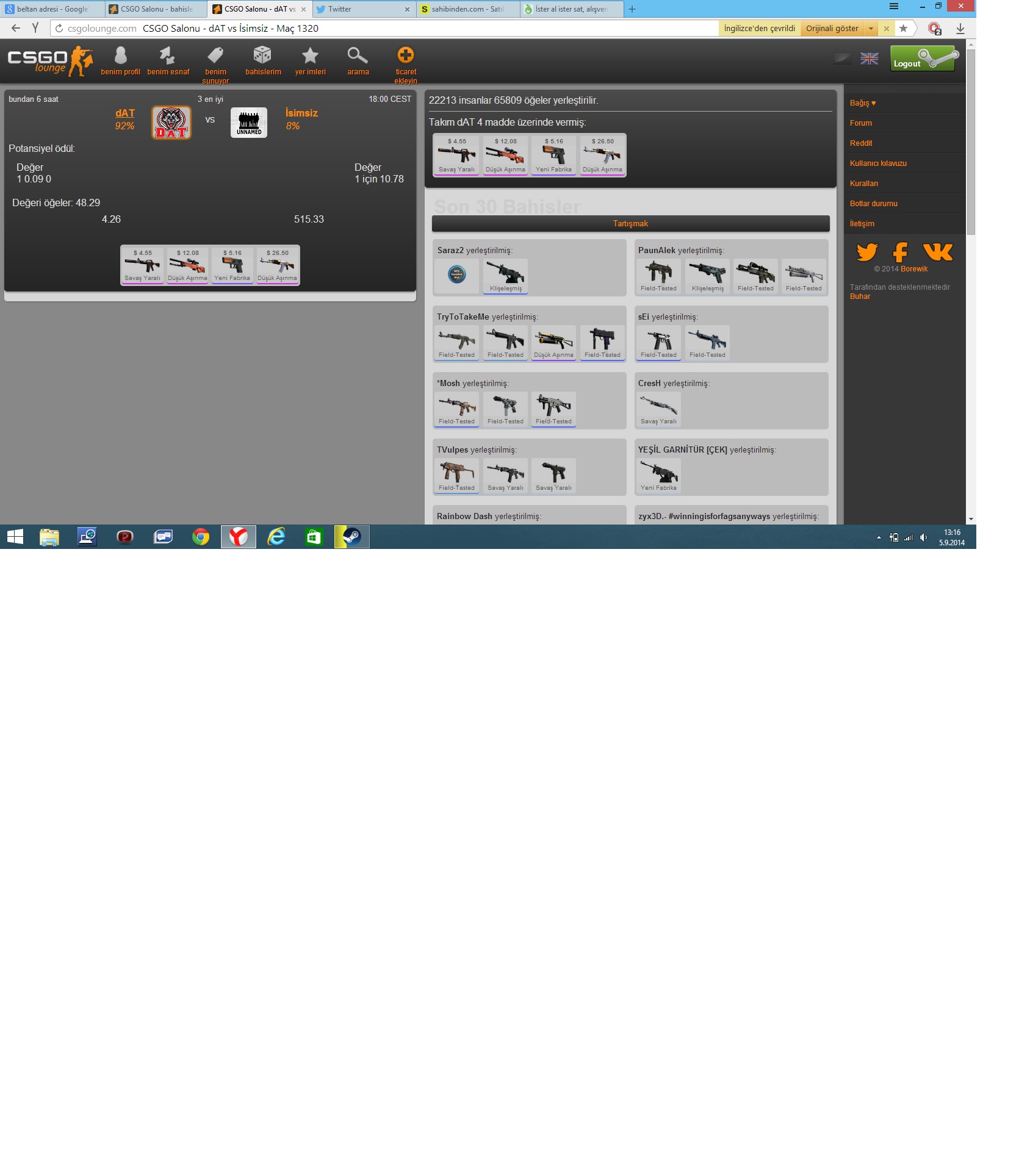Image resolution: width=1030 pixels, height=1176 pixels.
Task: Bookmark page with address bar star
Action: click(x=903, y=28)
